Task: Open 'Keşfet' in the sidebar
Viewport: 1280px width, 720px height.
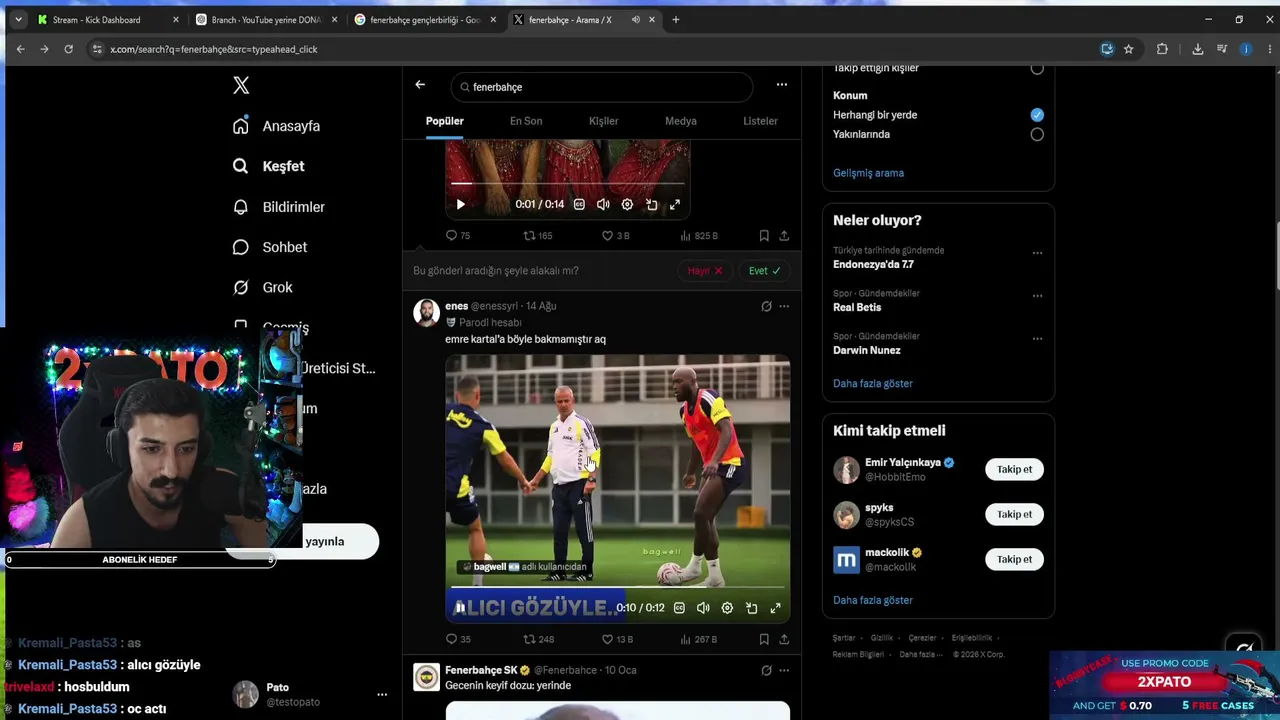Action: 269,166
